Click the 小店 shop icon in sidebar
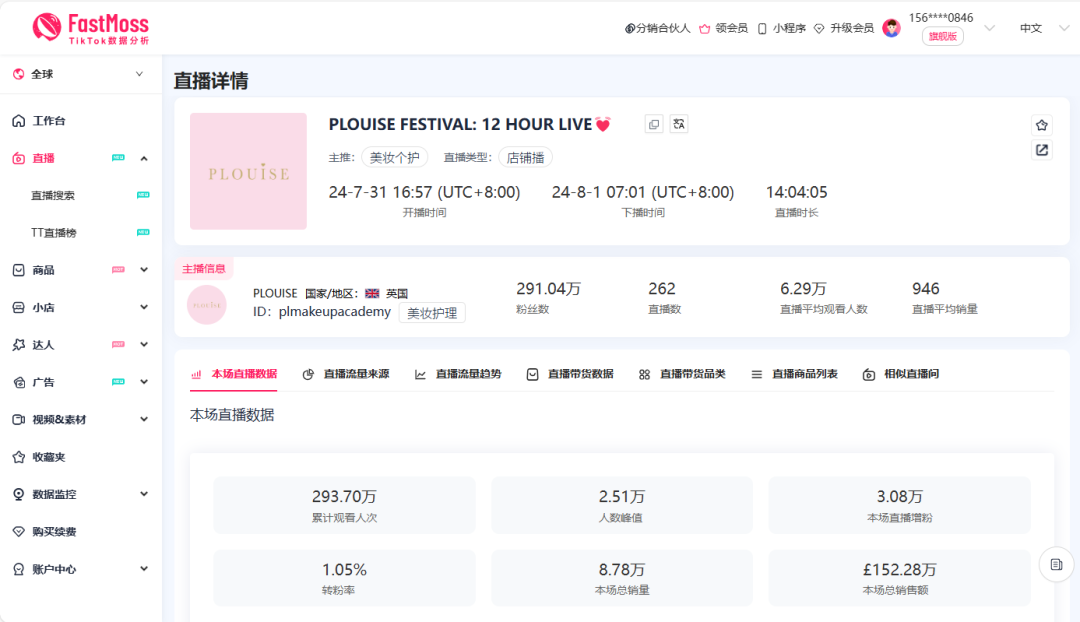 coord(19,307)
